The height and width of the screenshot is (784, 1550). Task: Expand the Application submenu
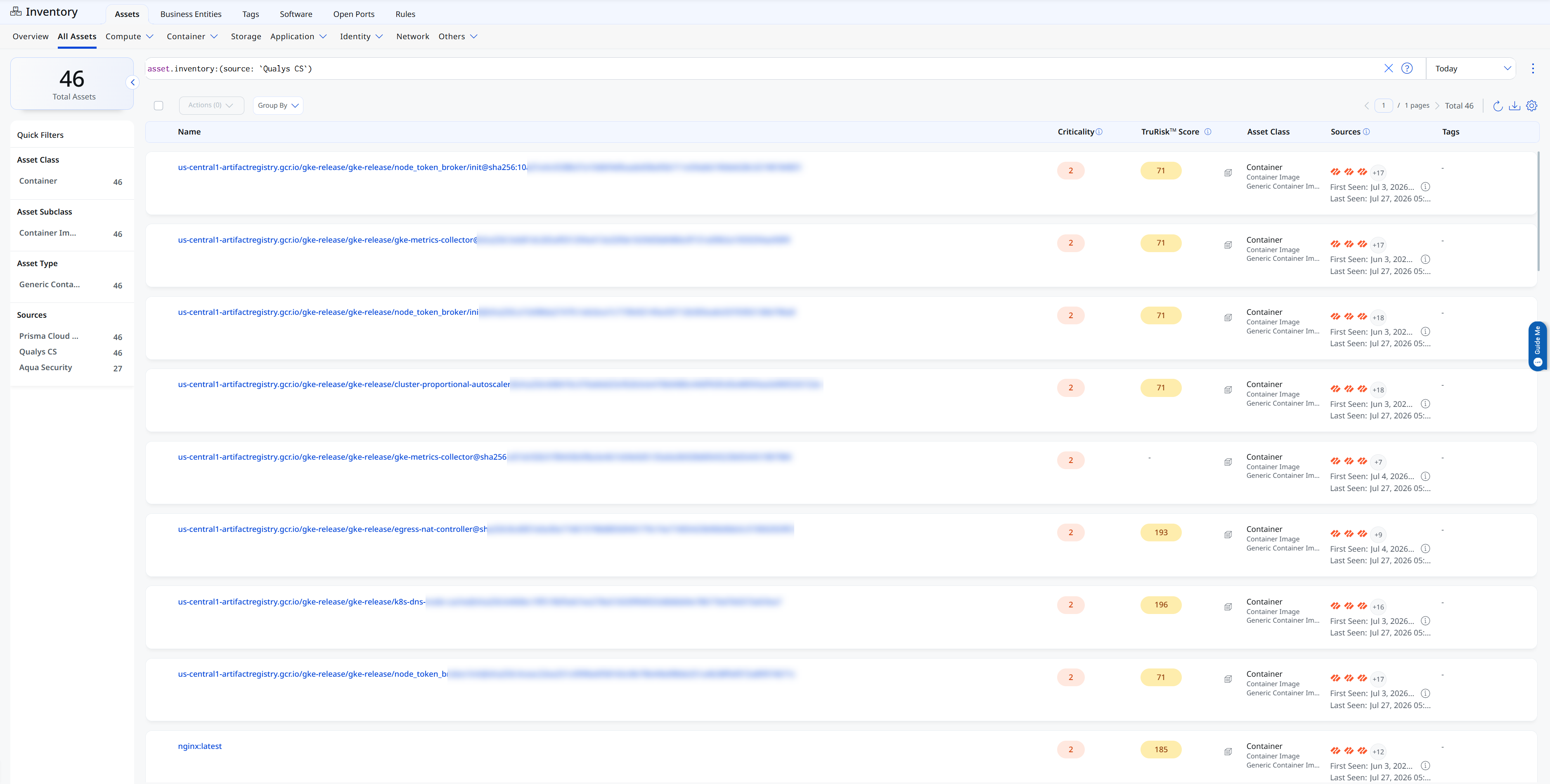pyautogui.click(x=298, y=37)
